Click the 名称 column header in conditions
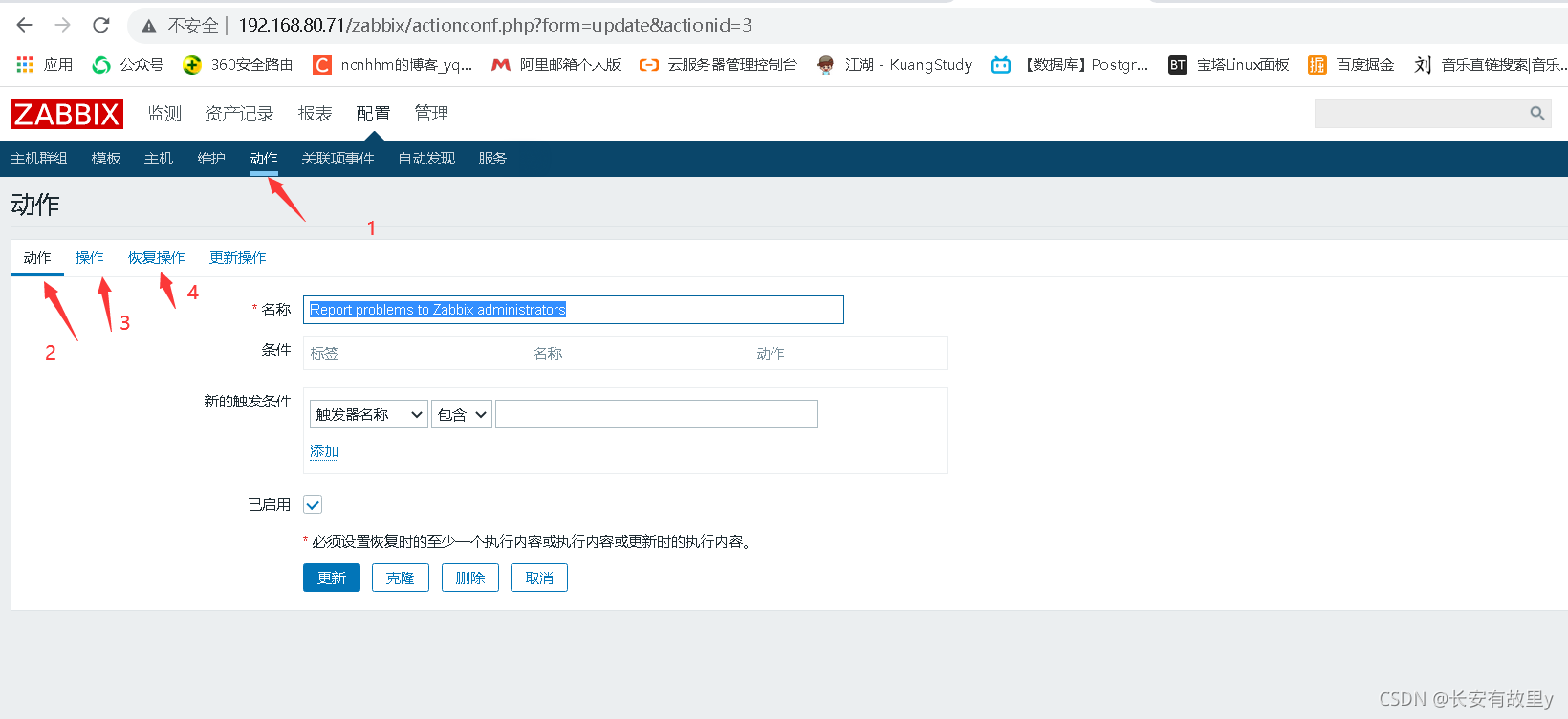 tap(548, 354)
